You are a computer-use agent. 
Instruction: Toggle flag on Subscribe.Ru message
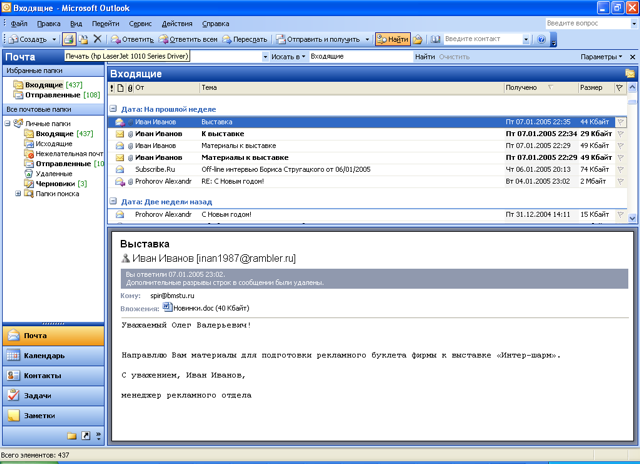[x=620, y=169]
